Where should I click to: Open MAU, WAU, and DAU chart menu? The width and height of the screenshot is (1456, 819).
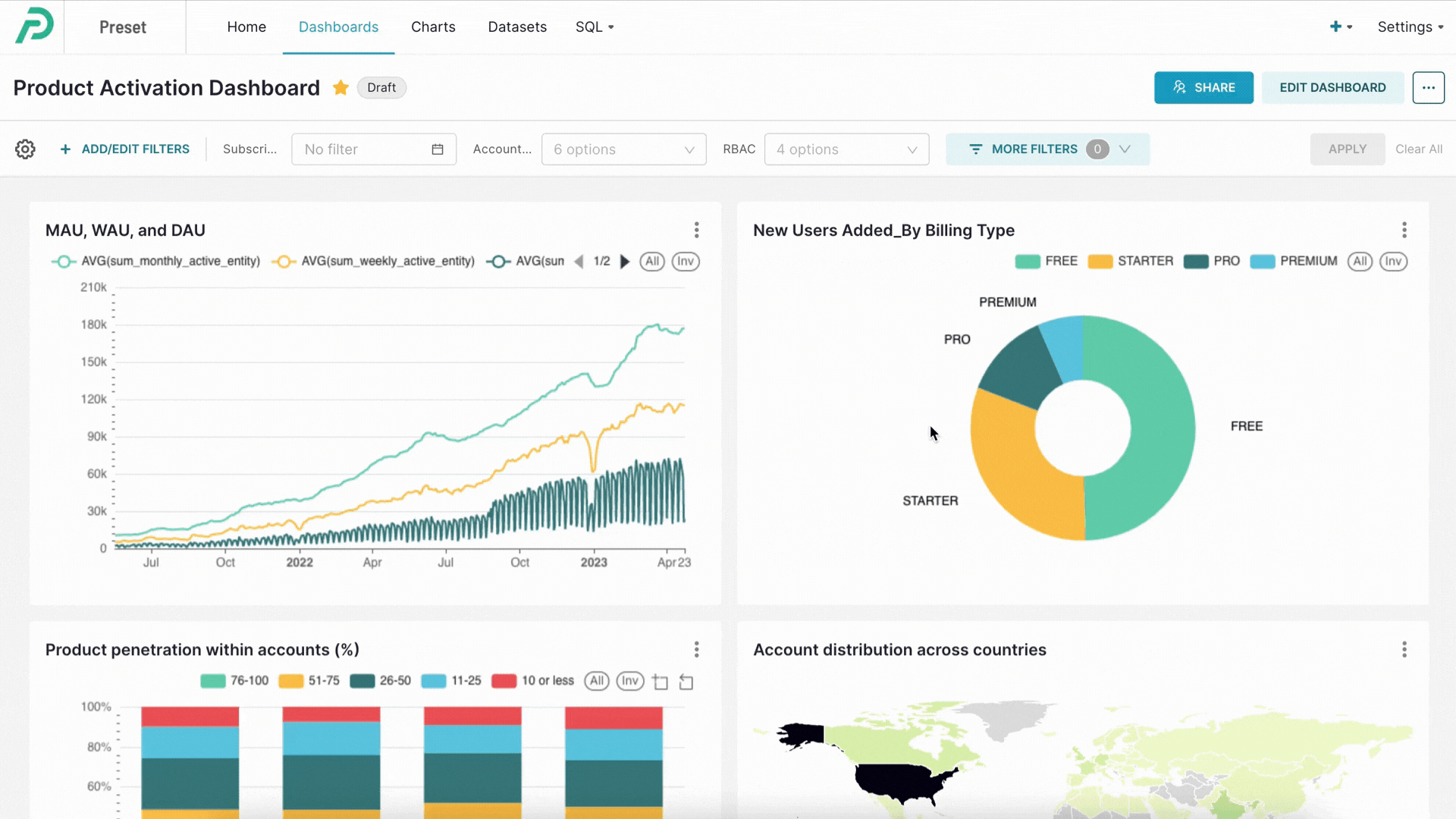click(696, 230)
